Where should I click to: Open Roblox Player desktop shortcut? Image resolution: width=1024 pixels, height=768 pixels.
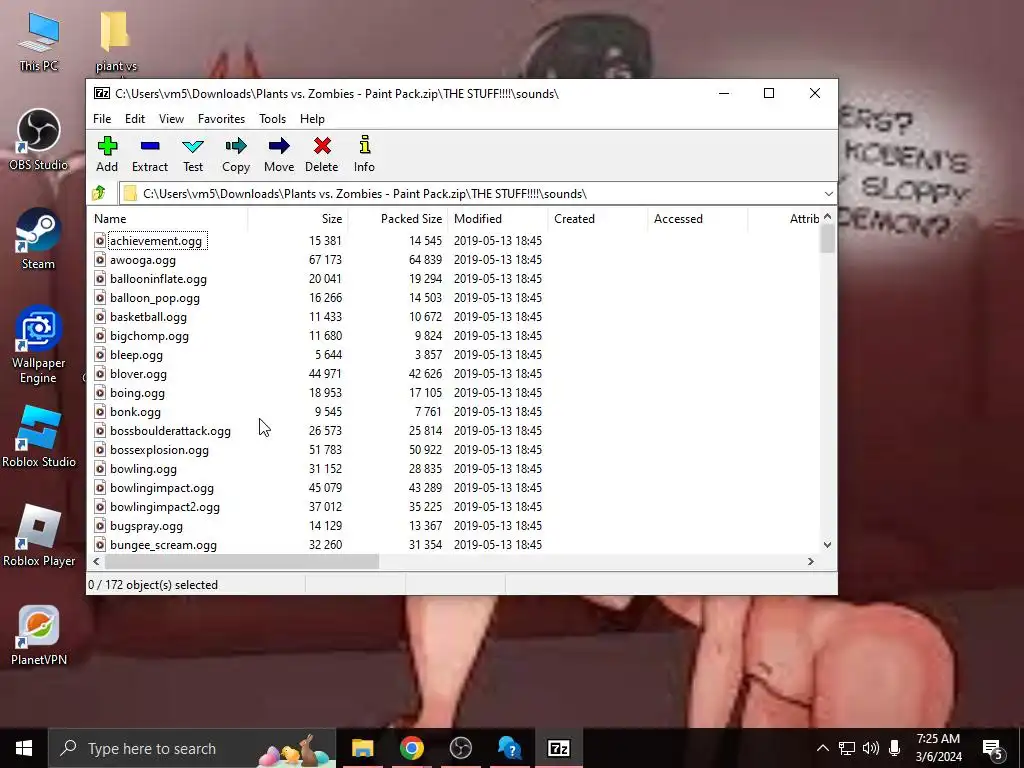click(39, 536)
